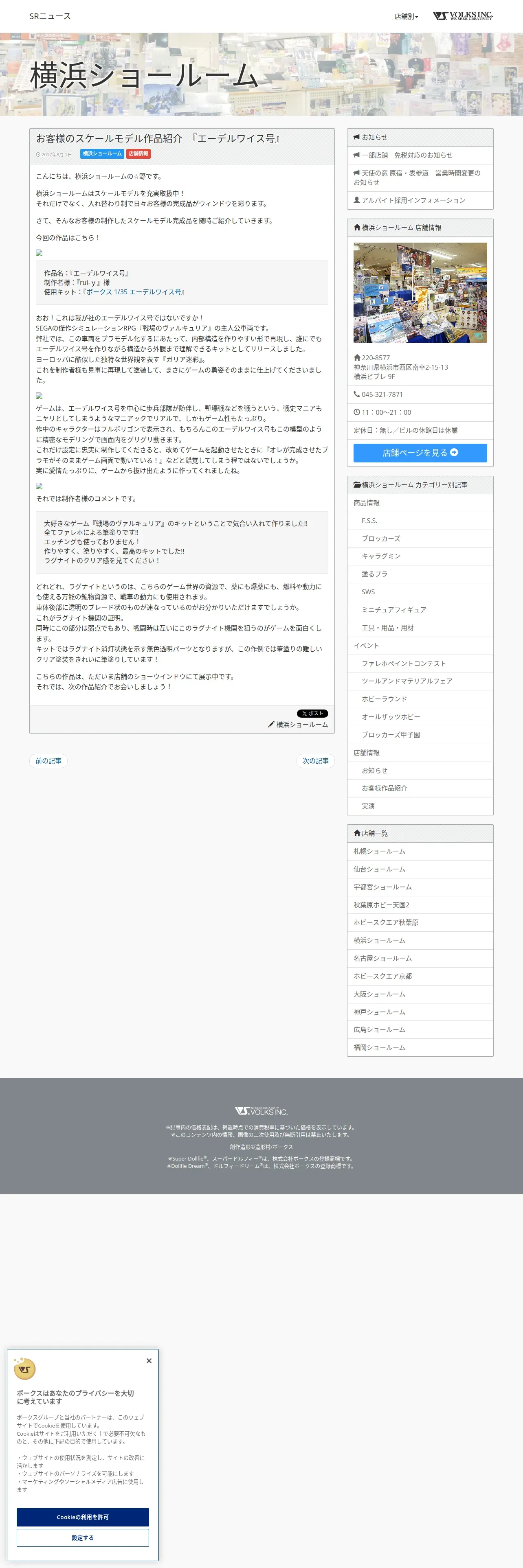
Task: Click the 2017年8月1日 article date
Action: pyautogui.click(x=56, y=155)
